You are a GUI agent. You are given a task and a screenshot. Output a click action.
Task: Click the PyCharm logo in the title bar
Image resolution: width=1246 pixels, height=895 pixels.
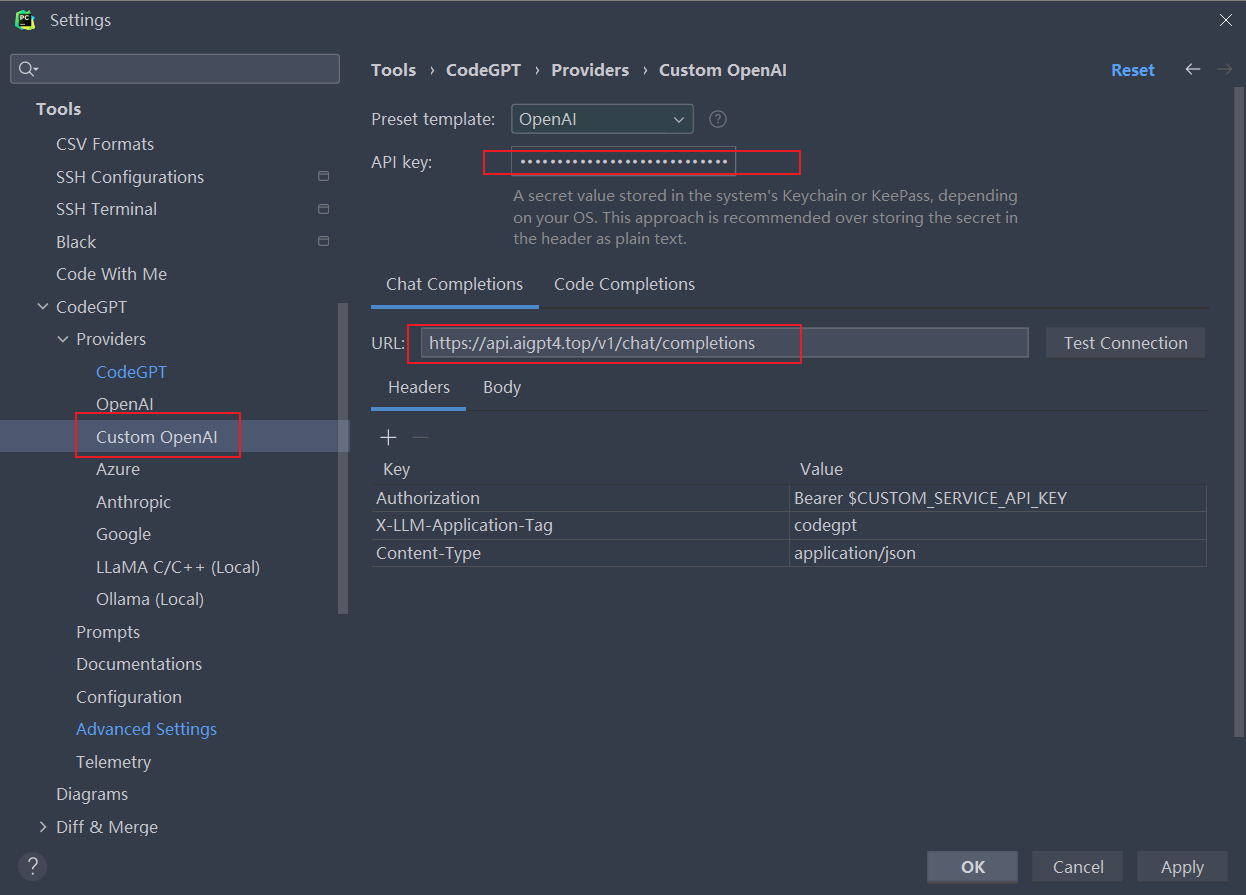click(x=25, y=19)
